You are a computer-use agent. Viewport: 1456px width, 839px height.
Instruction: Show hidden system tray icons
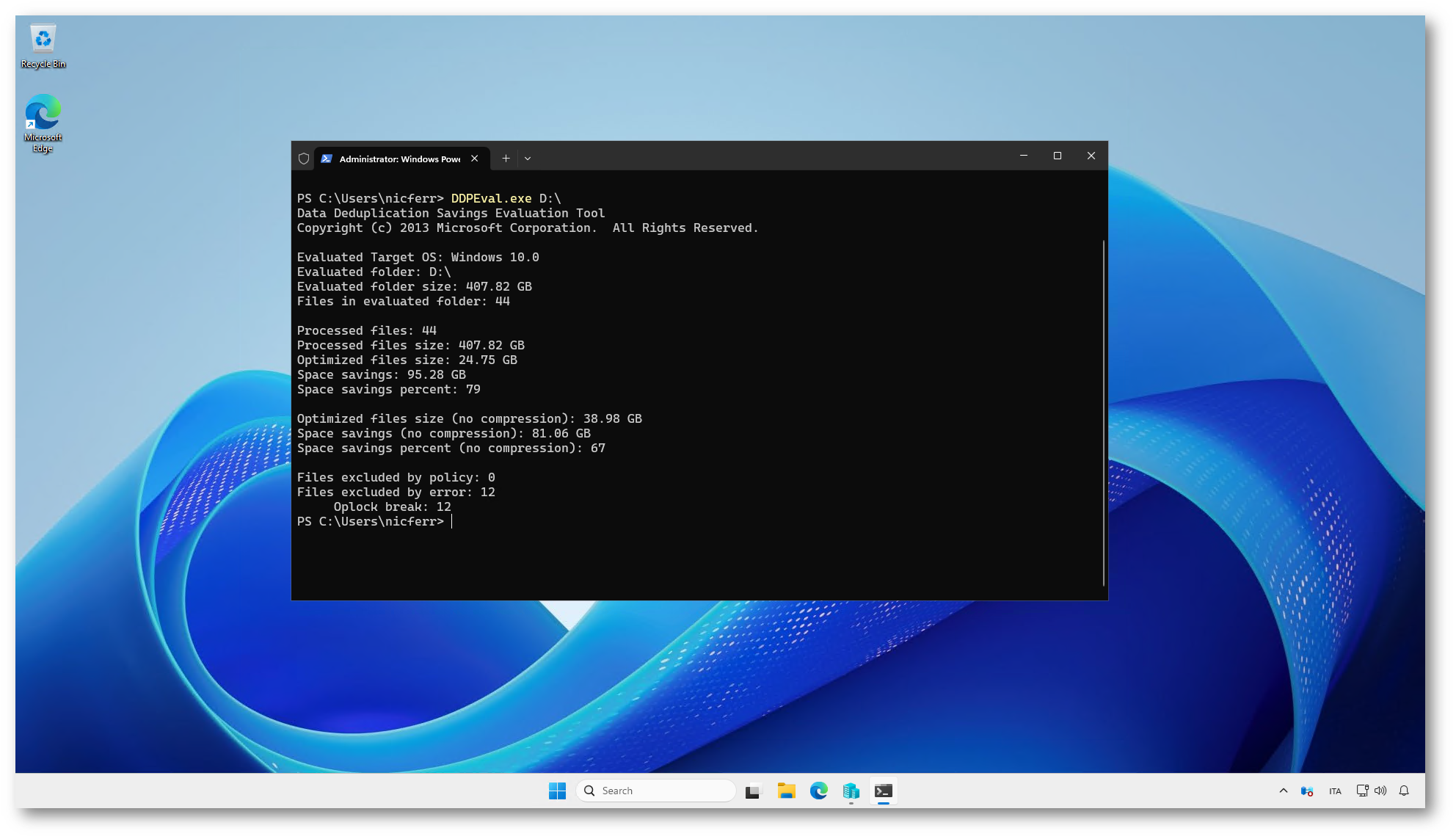pos(1284,791)
